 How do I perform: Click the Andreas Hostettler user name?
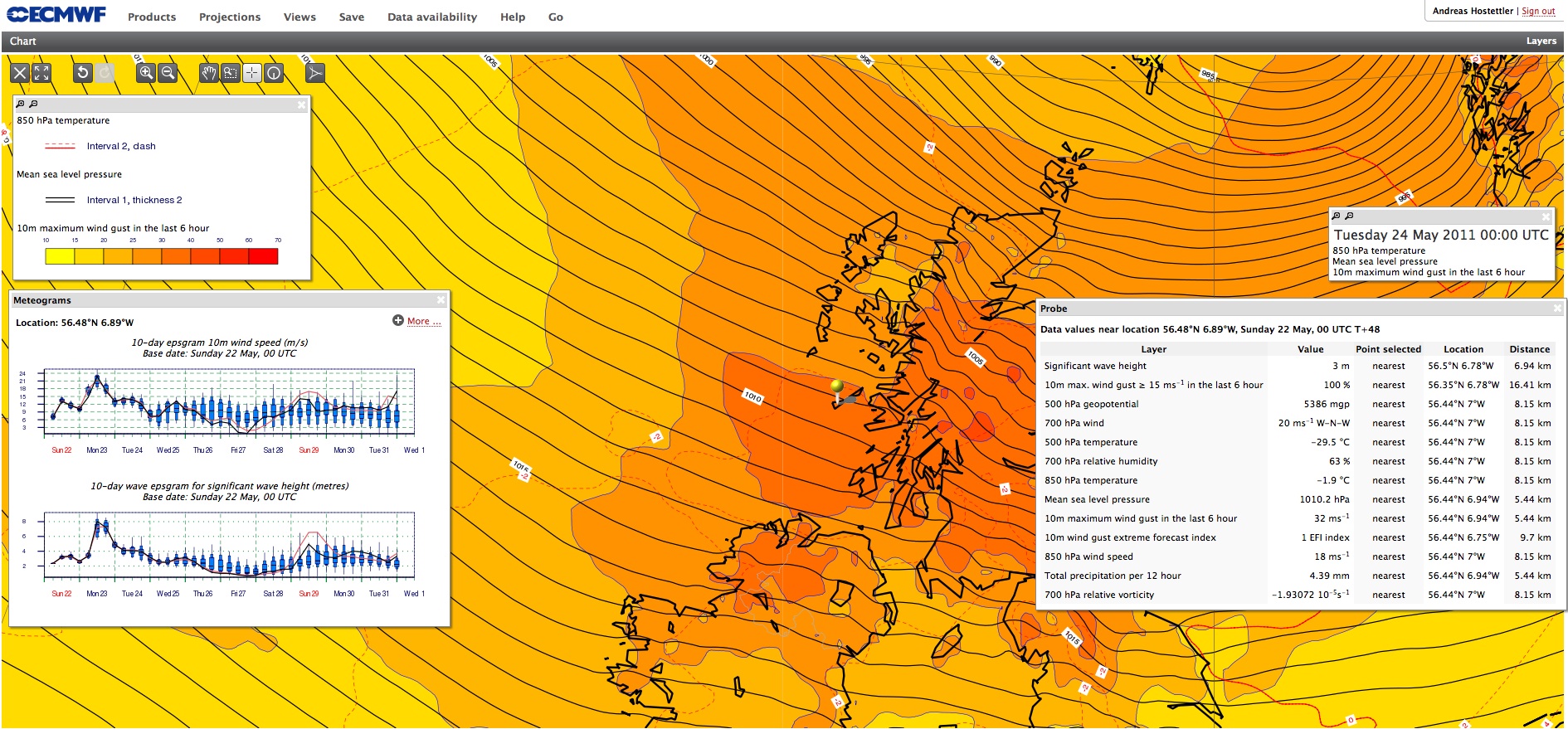pyautogui.click(x=1473, y=11)
